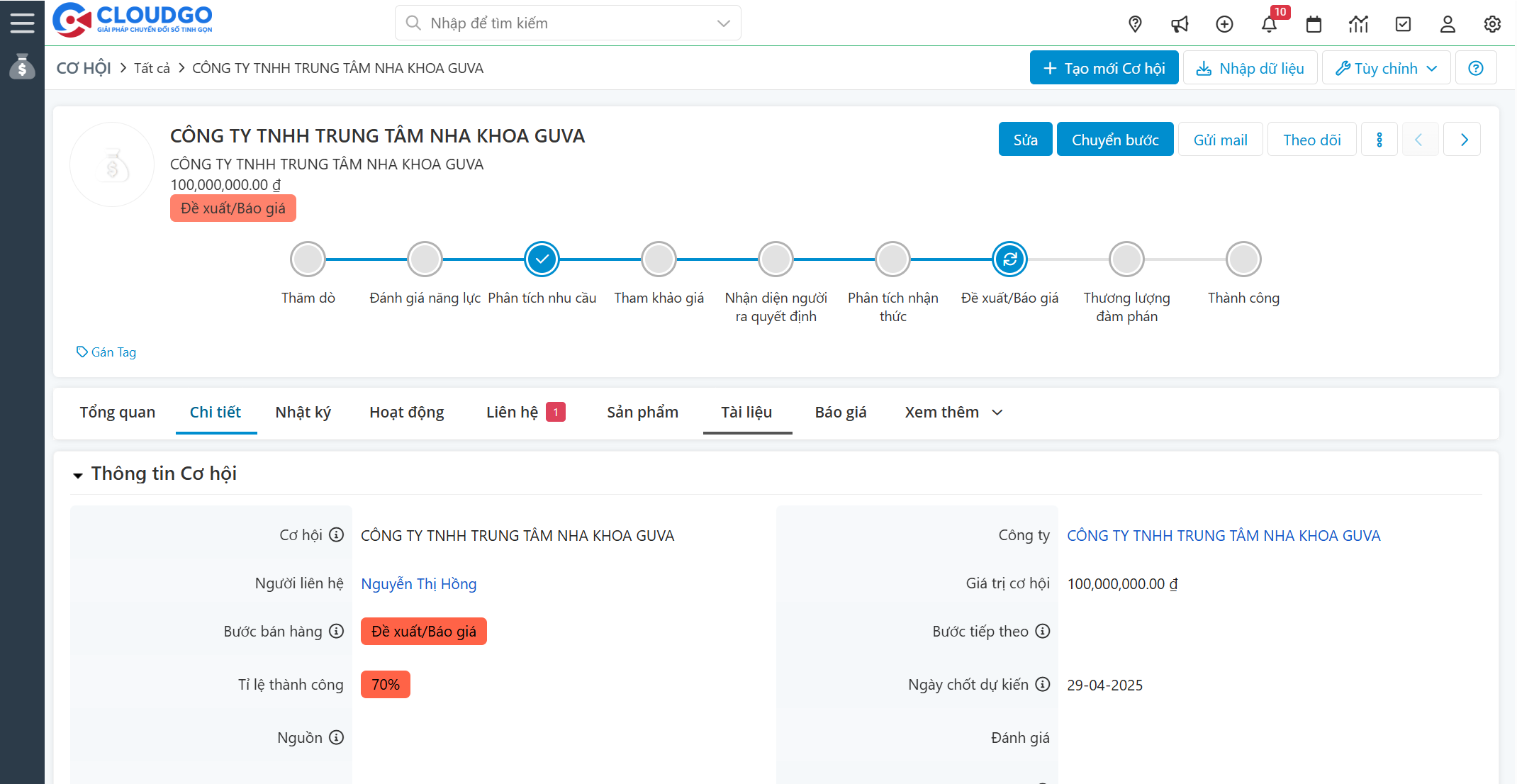
Task: Click the quick create plus icon
Action: pos(1224,24)
